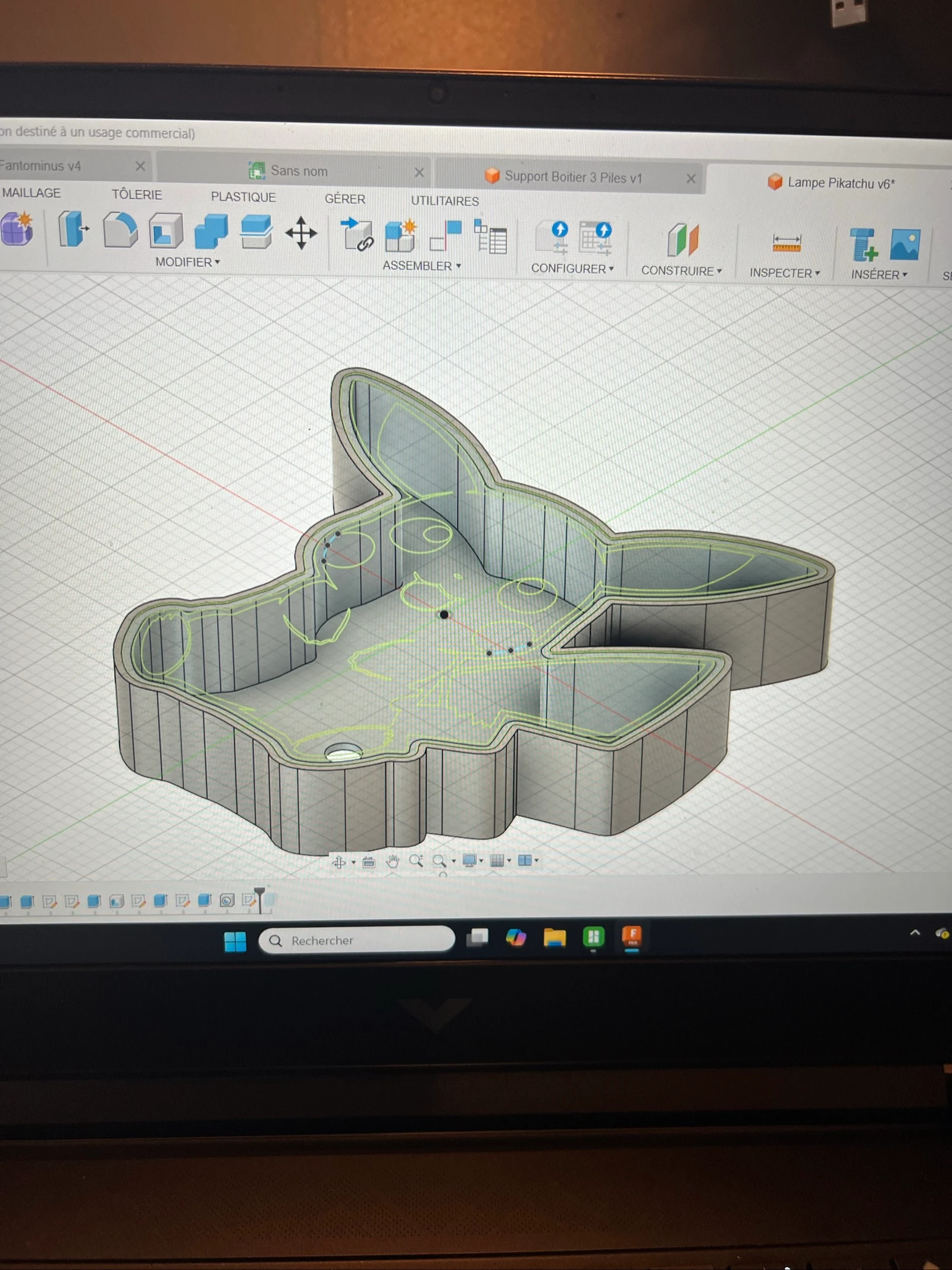Click the Viewports layout icon
Viewport: 952px width, 1270px height.
coord(525,860)
